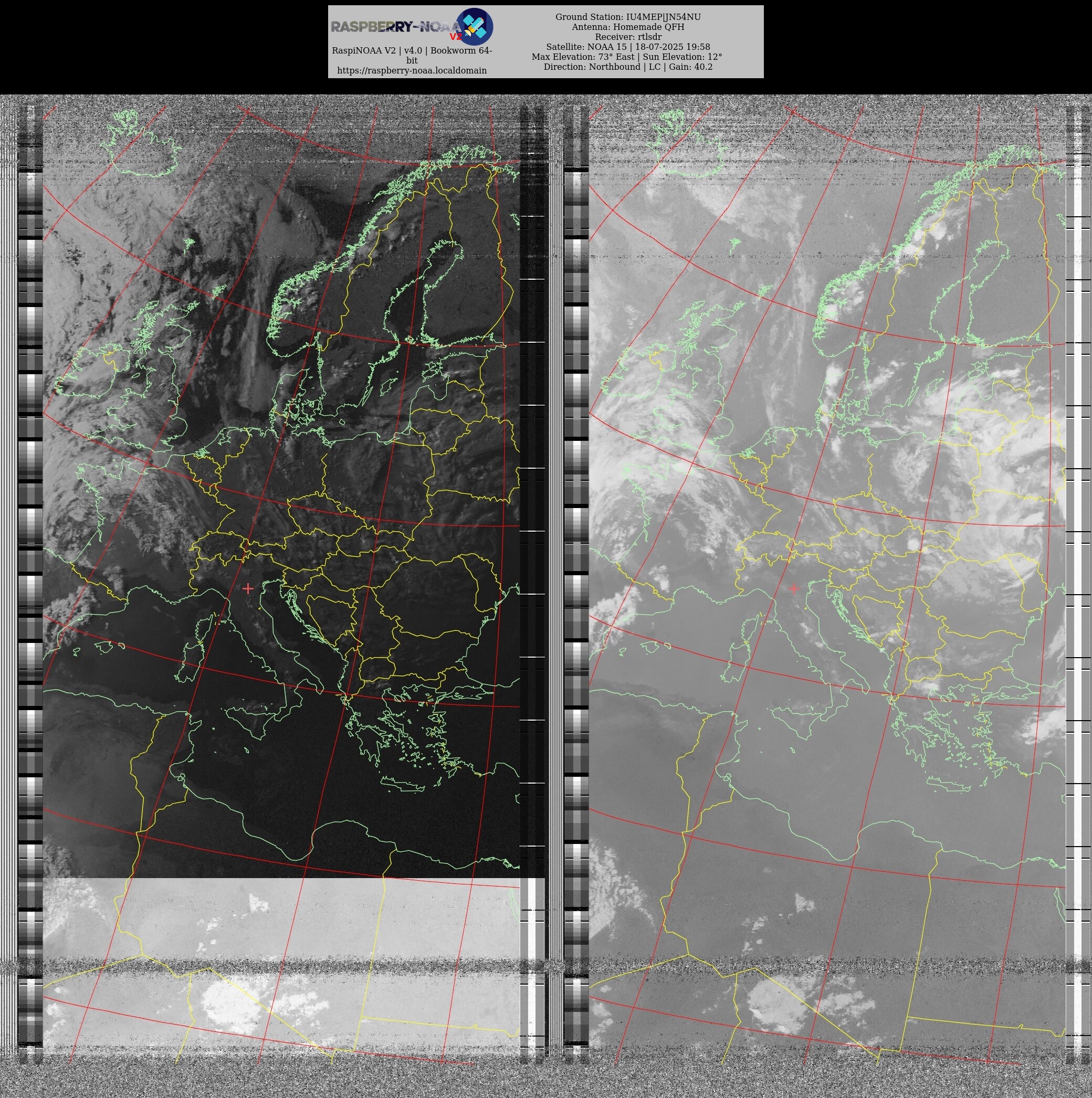Click the red cross marker in left image
Image resolution: width=1092 pixels, height=1098 pixels.
(x=248, y=588)
